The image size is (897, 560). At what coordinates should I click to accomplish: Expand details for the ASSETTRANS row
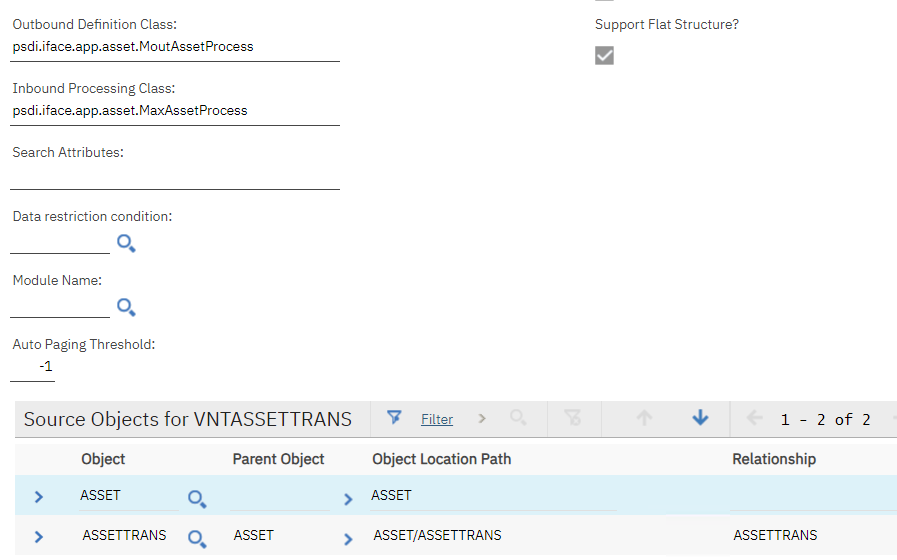click(39, 537)
